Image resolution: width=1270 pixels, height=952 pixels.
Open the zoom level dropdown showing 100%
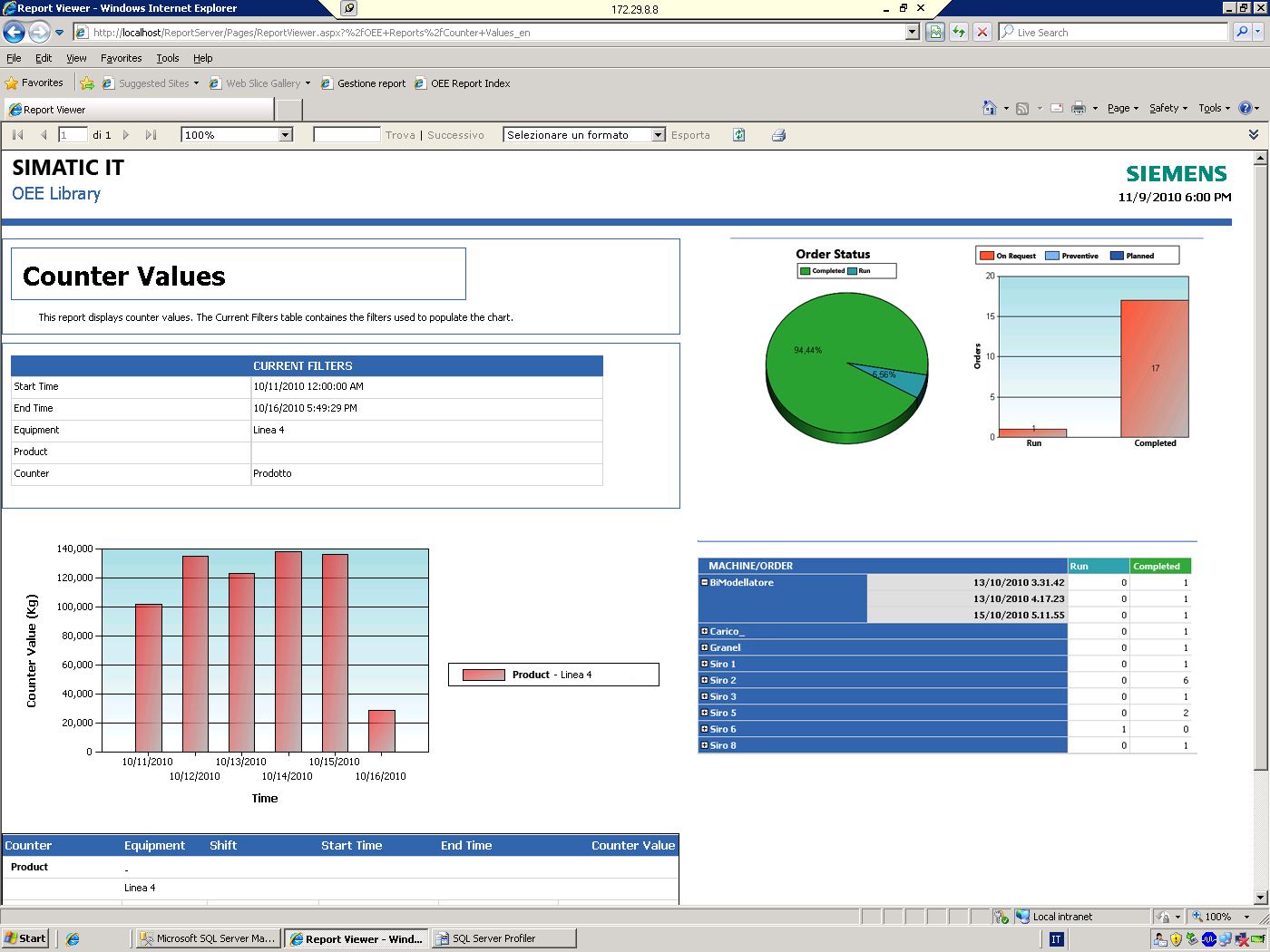pyautogui.click(x=285, y=134)
